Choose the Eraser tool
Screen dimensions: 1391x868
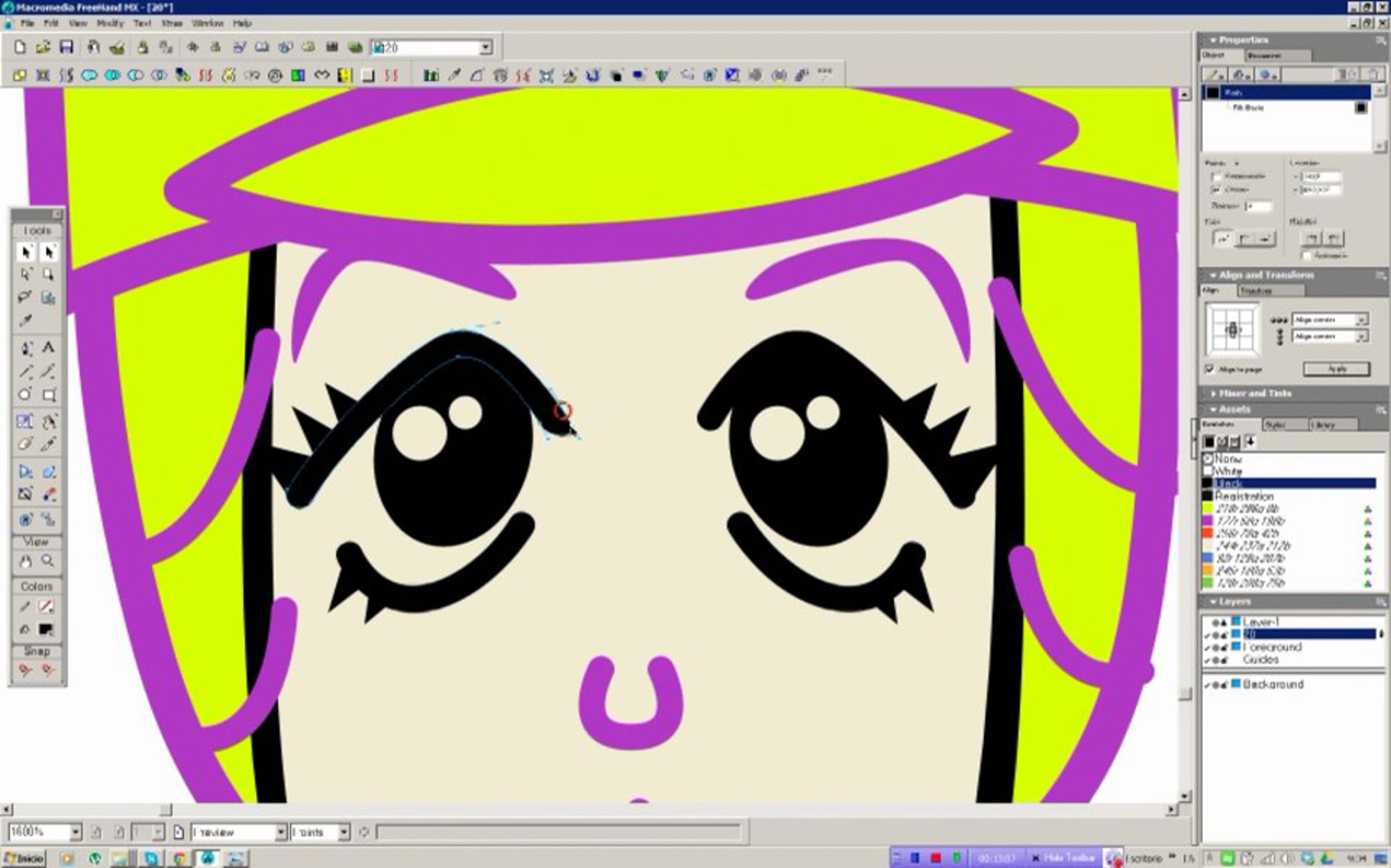coord(25,444)
